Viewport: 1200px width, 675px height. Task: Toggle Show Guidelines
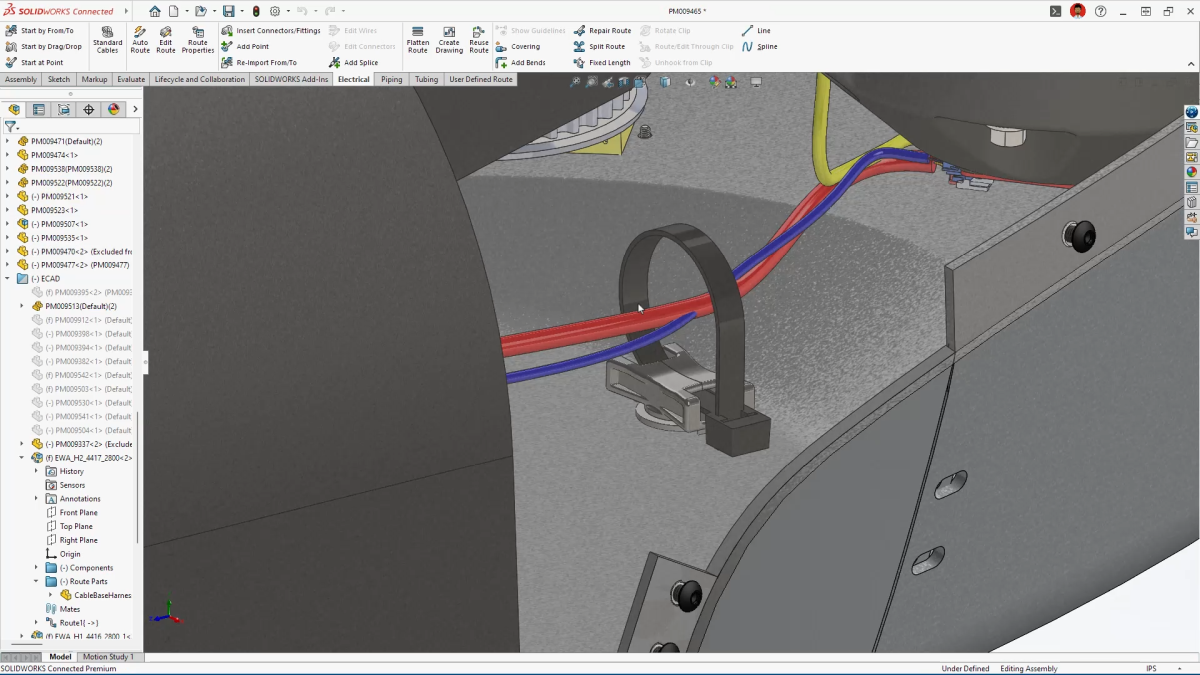point(539,30)
